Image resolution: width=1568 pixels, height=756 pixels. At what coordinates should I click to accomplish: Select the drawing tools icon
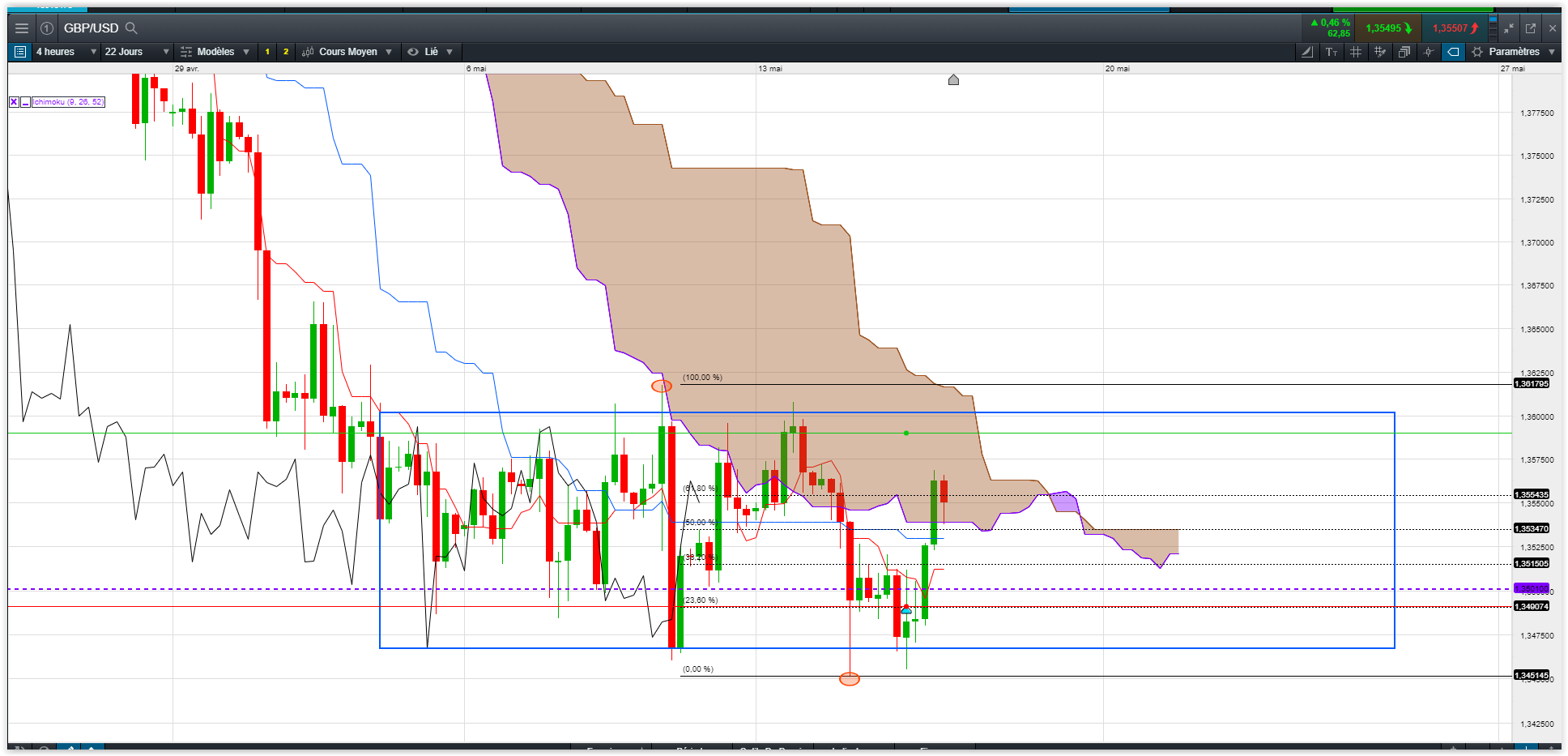pyautogui.click(x=1307, y=52)
